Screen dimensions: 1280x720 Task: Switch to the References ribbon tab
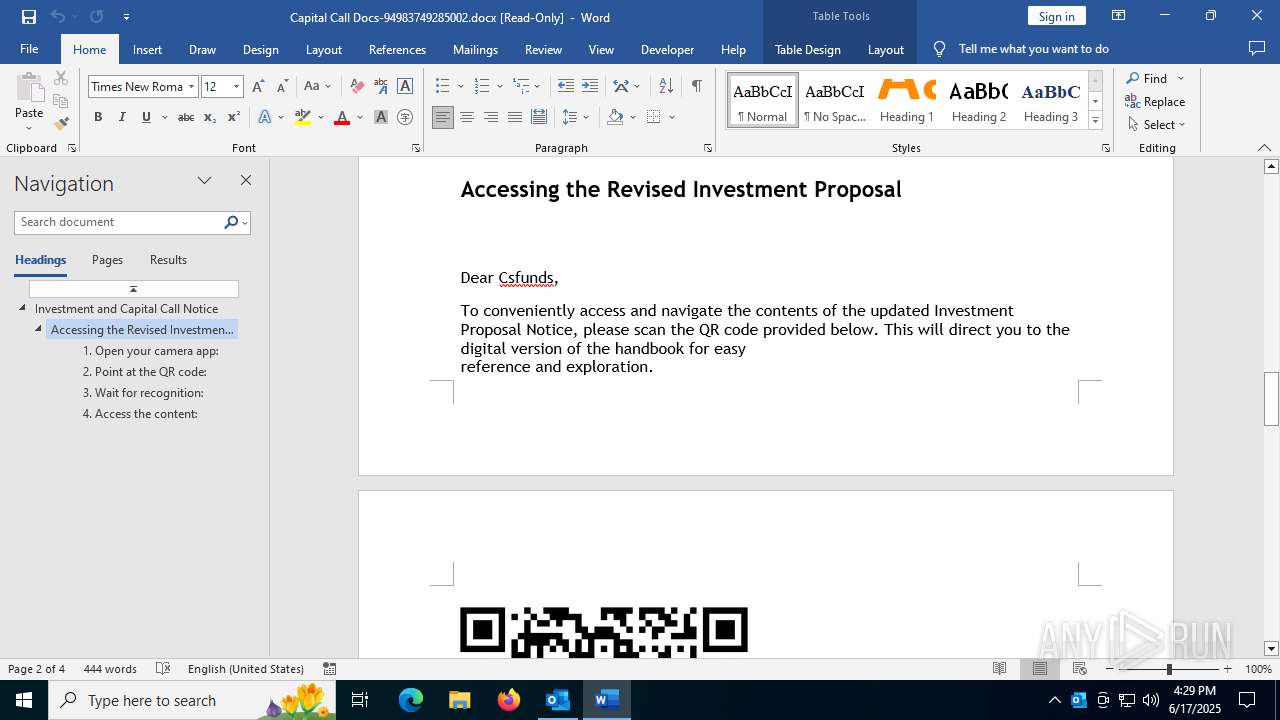(x=397, y=49)
